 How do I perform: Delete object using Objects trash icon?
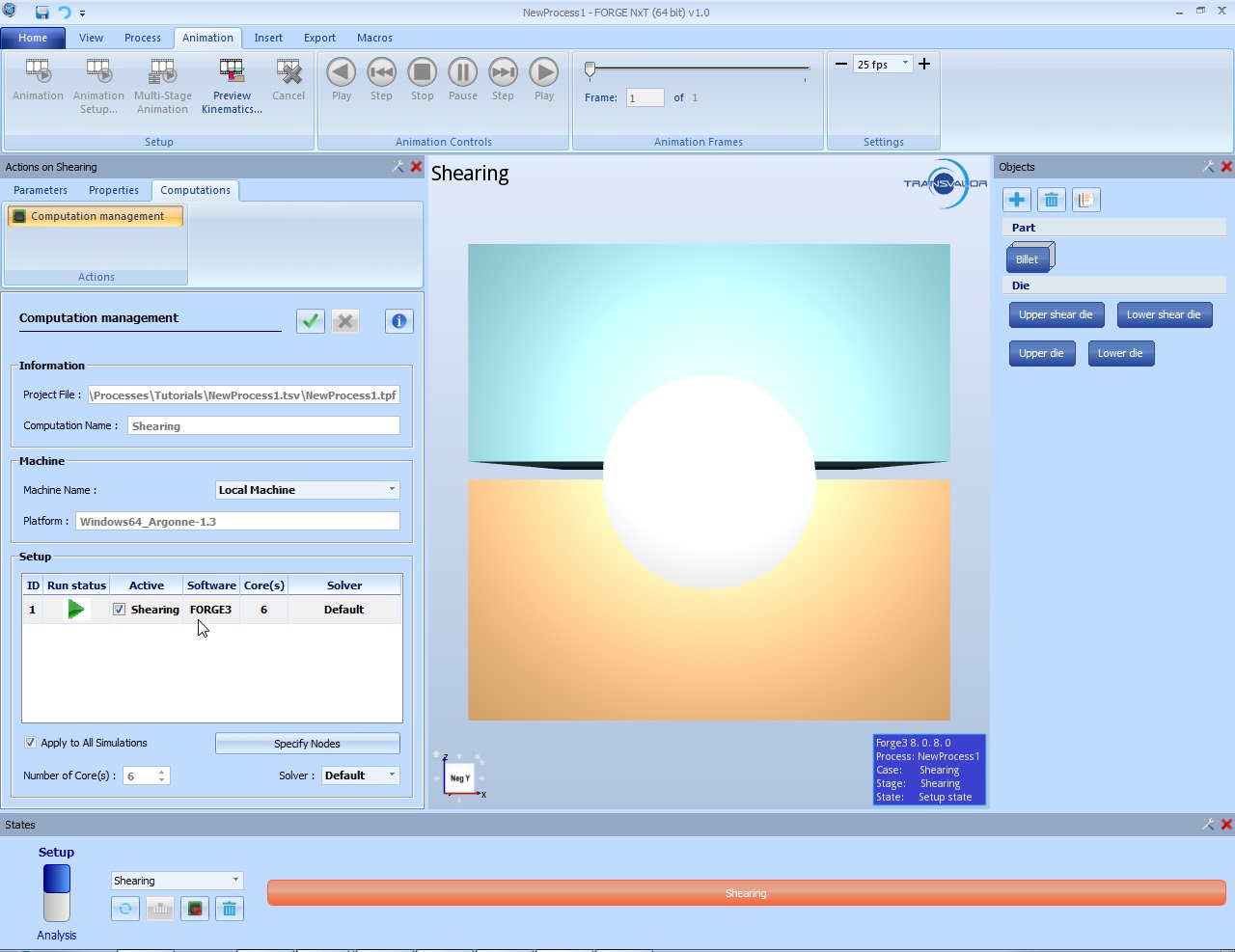pyautogui.click(x=1052, y=200)
